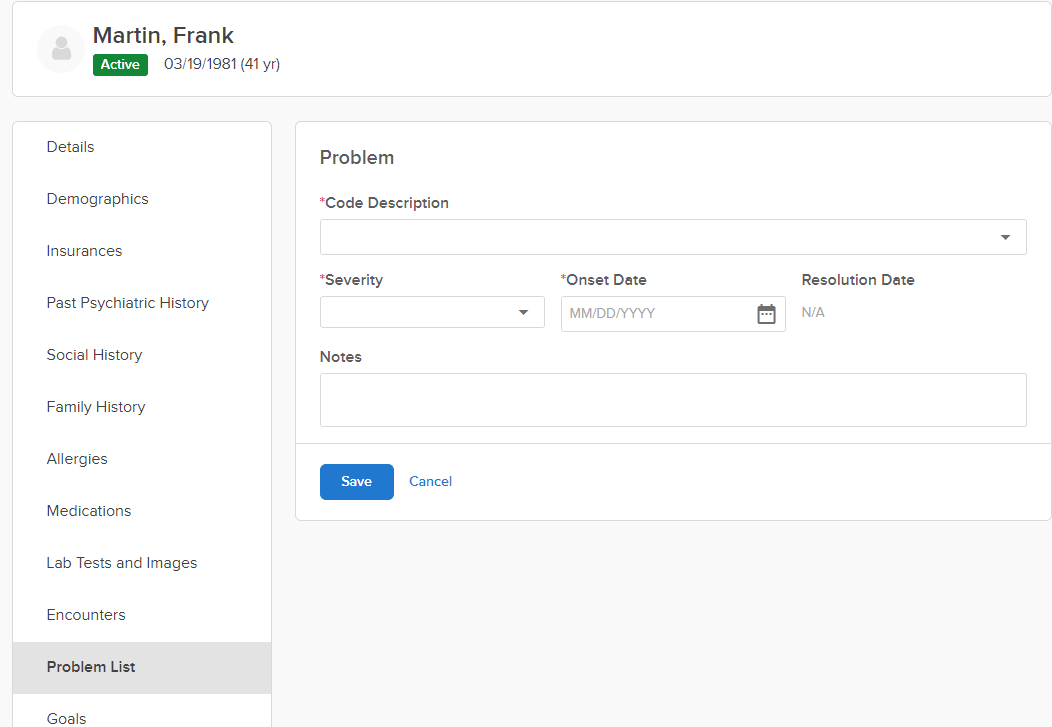Go to Lab Tests and Images
The height and width of the screenshot is (727, 1052).
pyautogui.click(x=122, y=563)
